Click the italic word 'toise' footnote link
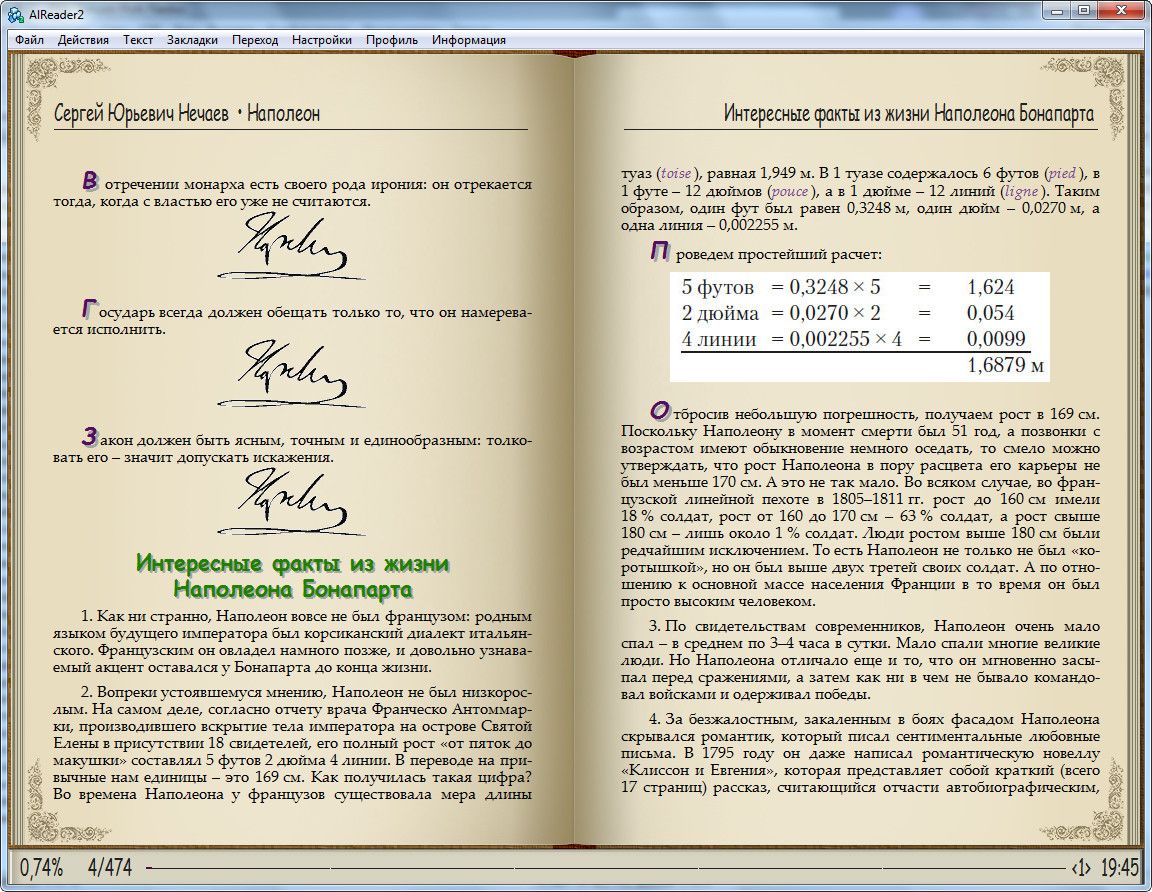Image resolution: width=1152 pixels, height=892 pixels. (677, 172)
